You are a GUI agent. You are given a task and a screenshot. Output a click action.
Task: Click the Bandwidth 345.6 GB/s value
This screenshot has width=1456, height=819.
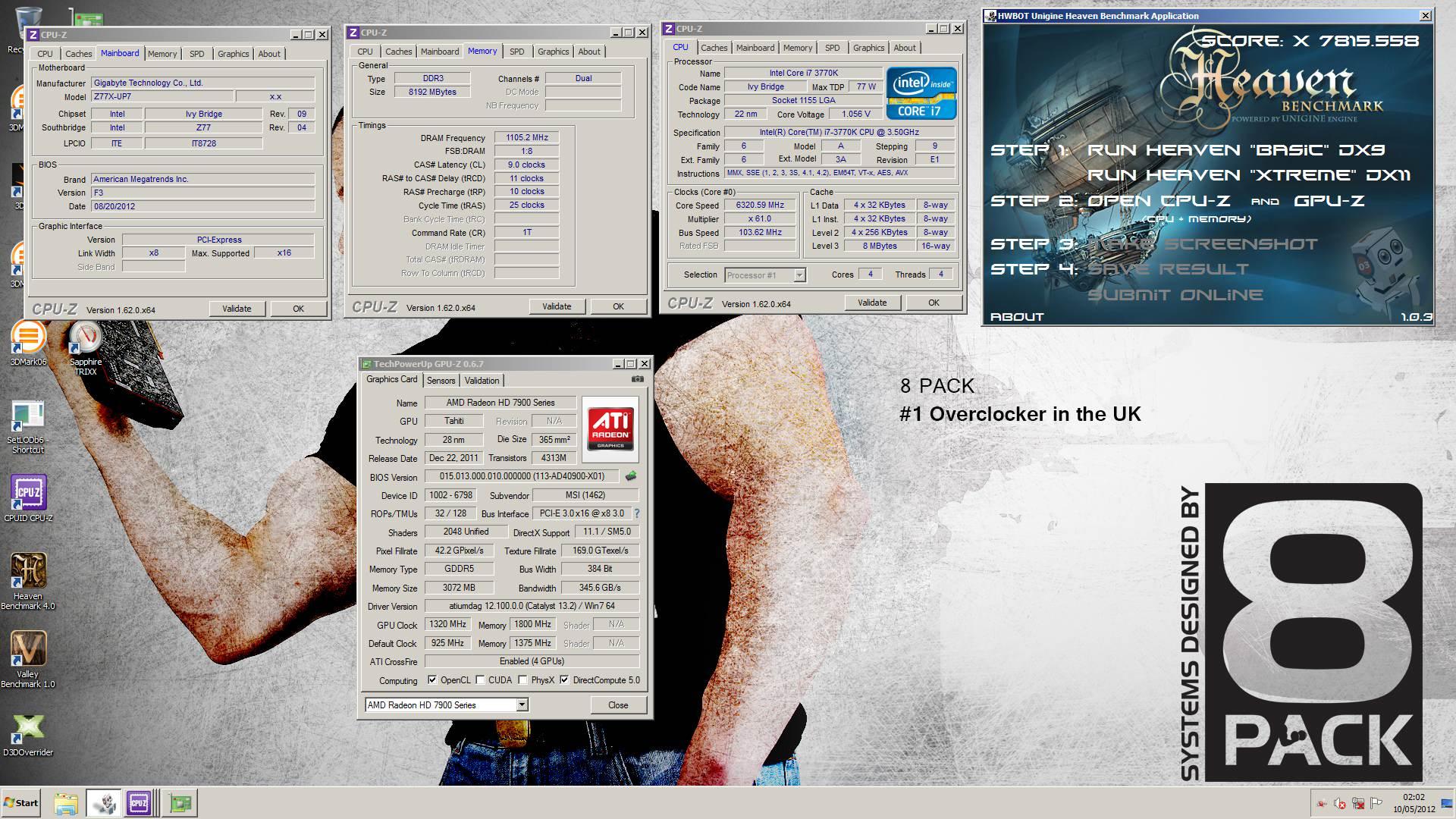coord(600,588)
